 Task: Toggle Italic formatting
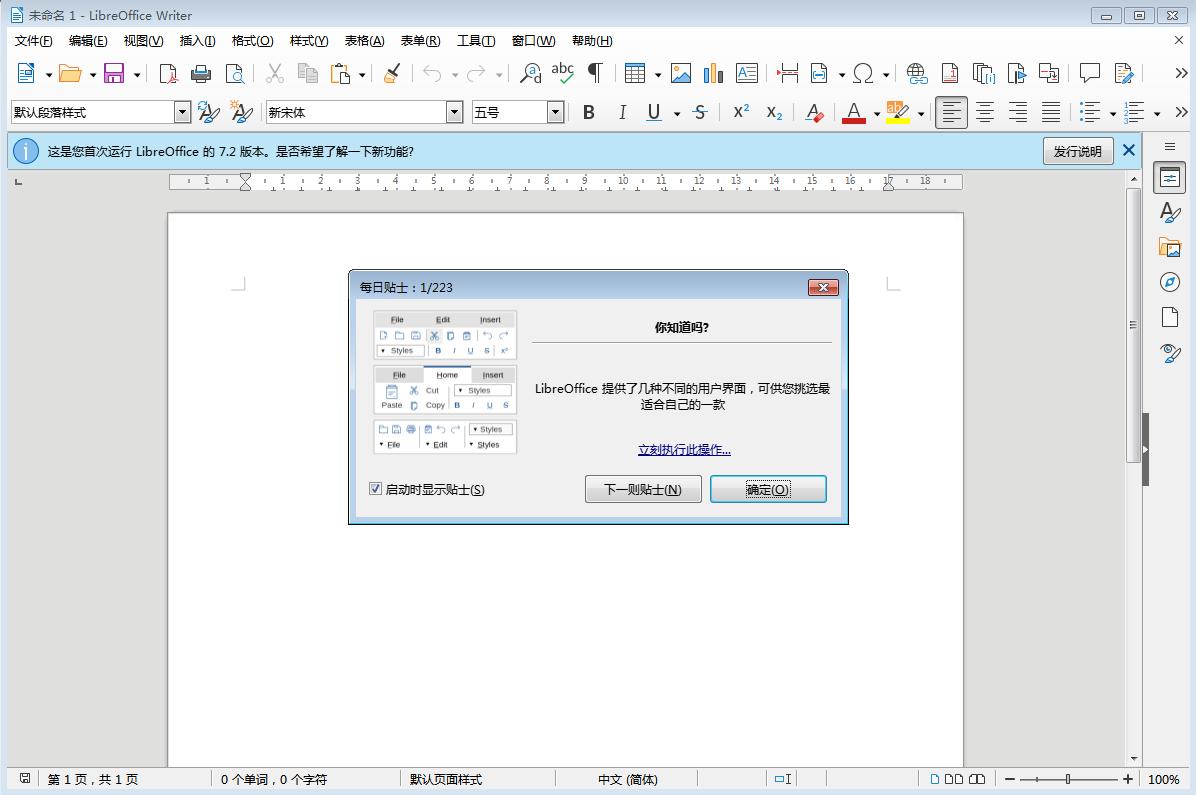tap(622, 113)
